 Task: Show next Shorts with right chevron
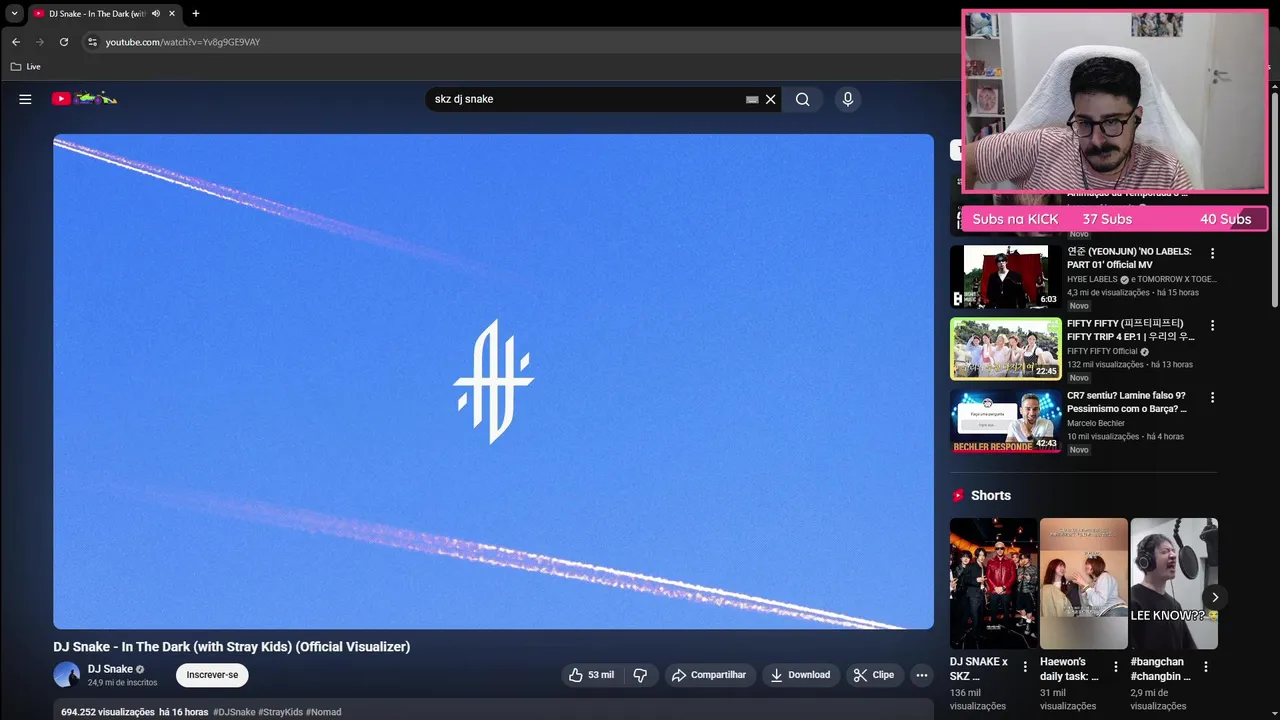tap(1215, 598)
